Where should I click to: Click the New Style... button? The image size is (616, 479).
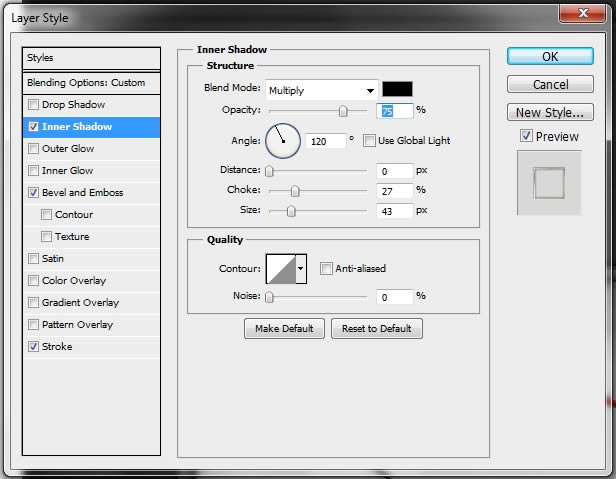point(550,112)
